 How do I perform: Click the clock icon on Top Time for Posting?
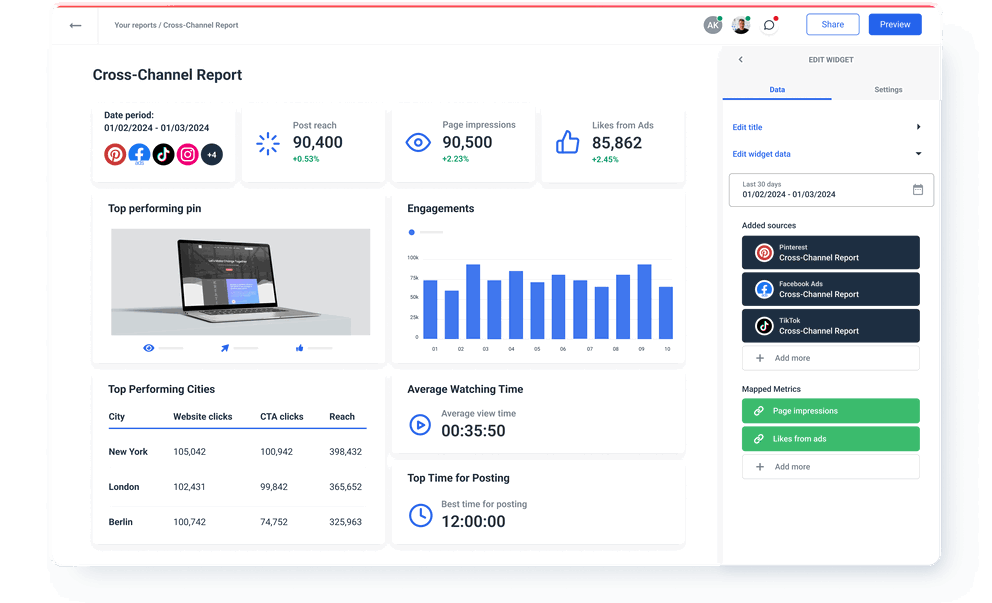pos(420,514)
